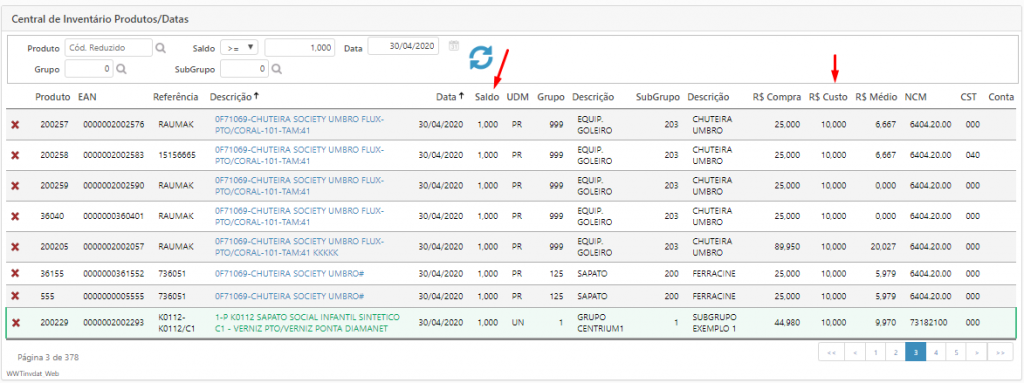Click the blue refresh icon
Screen dimensions: 1024x383
[x=481, y=58]
